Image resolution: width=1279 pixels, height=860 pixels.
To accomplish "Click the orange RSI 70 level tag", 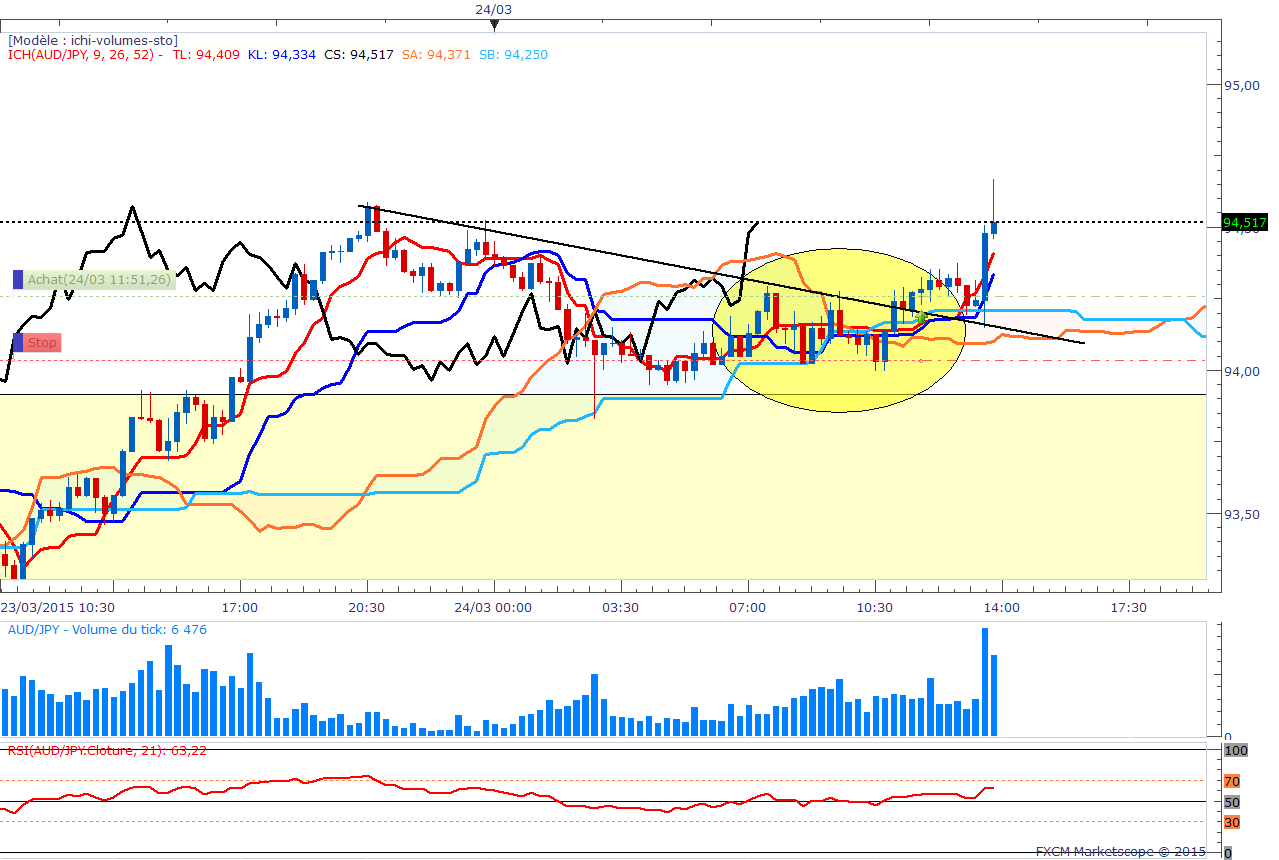I will [x=1232, y=781].
